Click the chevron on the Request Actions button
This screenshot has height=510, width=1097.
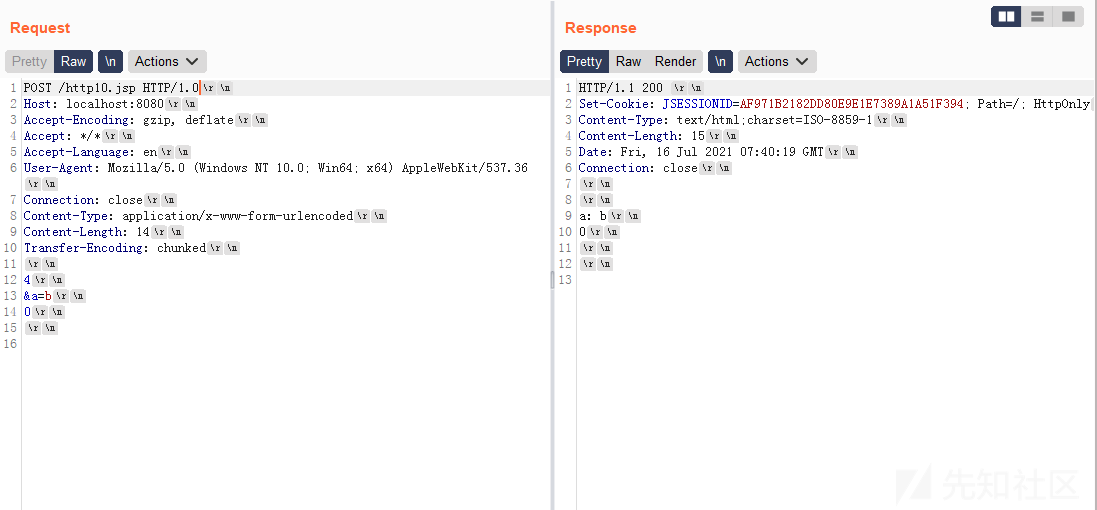[192, 62]
